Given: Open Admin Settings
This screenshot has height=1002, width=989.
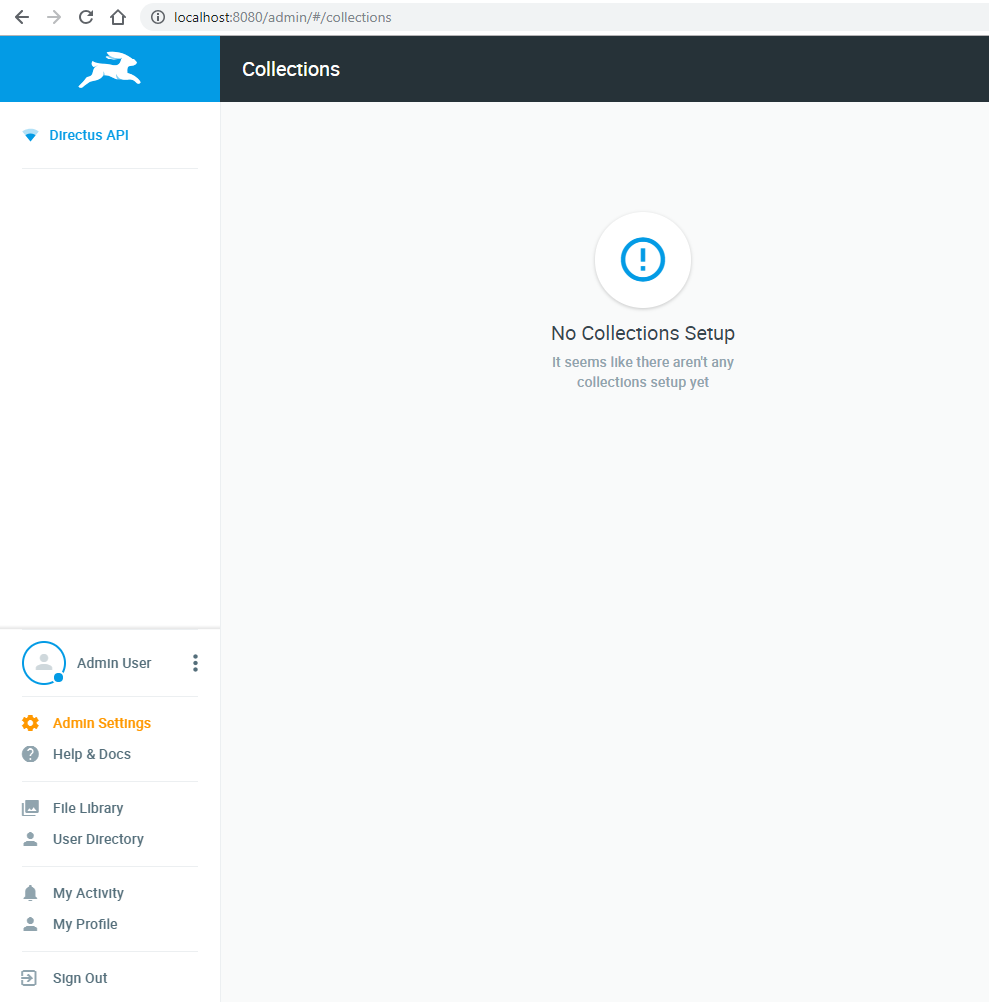Looking at the screenshot, I should pyautogui.click(x=102, y=723).
